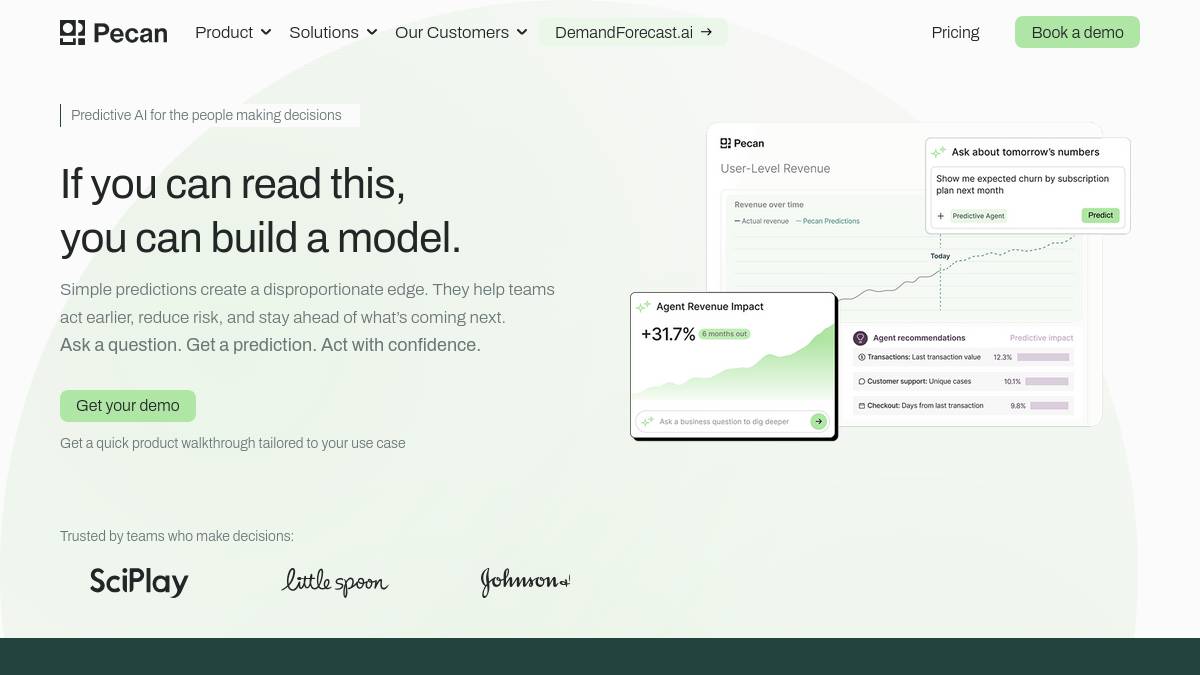Open the Our Customers dropdown
1200x675 pixels.
pos(461,32)
